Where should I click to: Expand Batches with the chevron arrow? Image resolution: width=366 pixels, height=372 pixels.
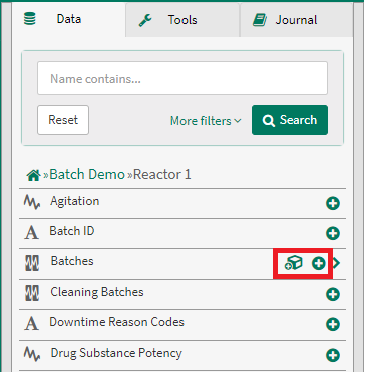(x=337, y=263)
